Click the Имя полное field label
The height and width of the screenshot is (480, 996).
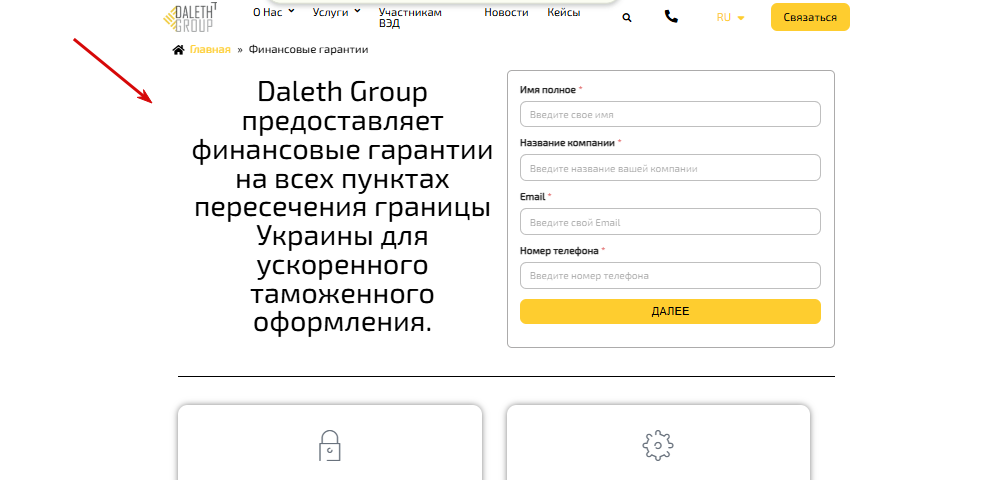coord(548,90)
